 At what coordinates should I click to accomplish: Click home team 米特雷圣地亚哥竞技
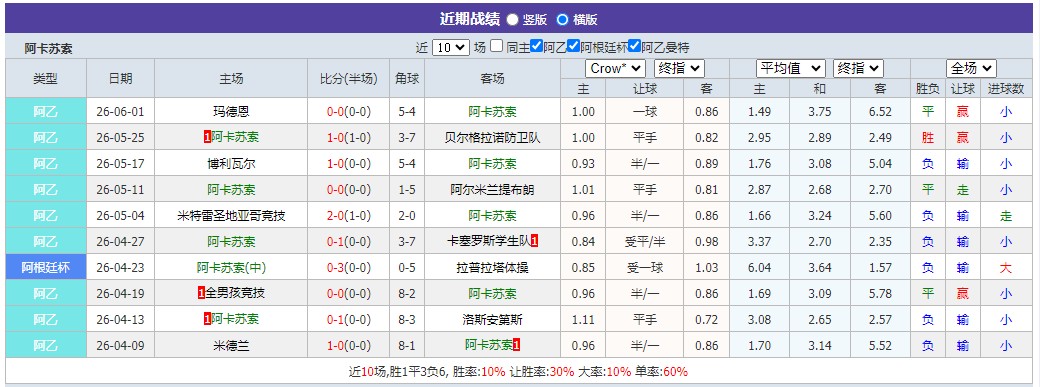[x=231, y=216]
